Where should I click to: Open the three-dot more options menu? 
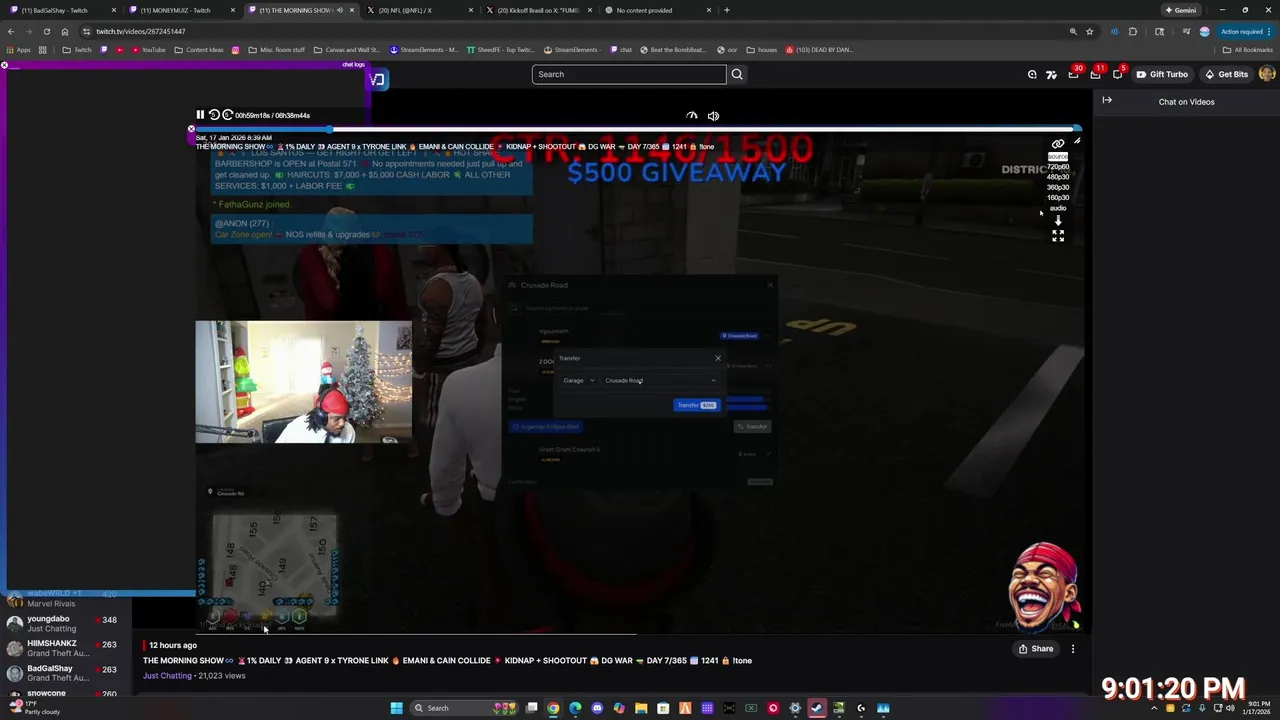(x=1073, y=649)
